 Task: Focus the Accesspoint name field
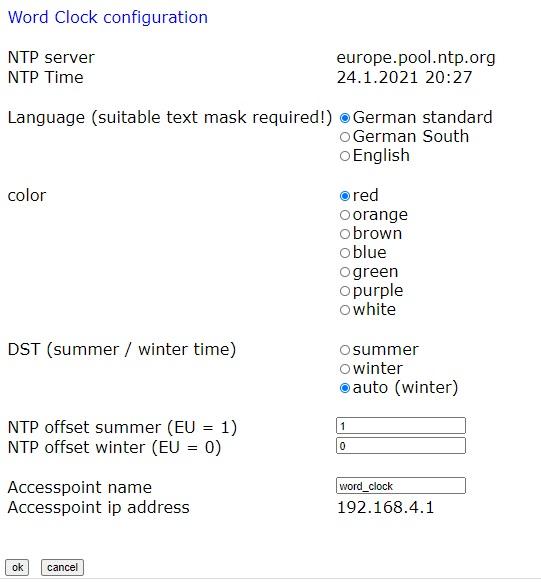tap(401, 486)
